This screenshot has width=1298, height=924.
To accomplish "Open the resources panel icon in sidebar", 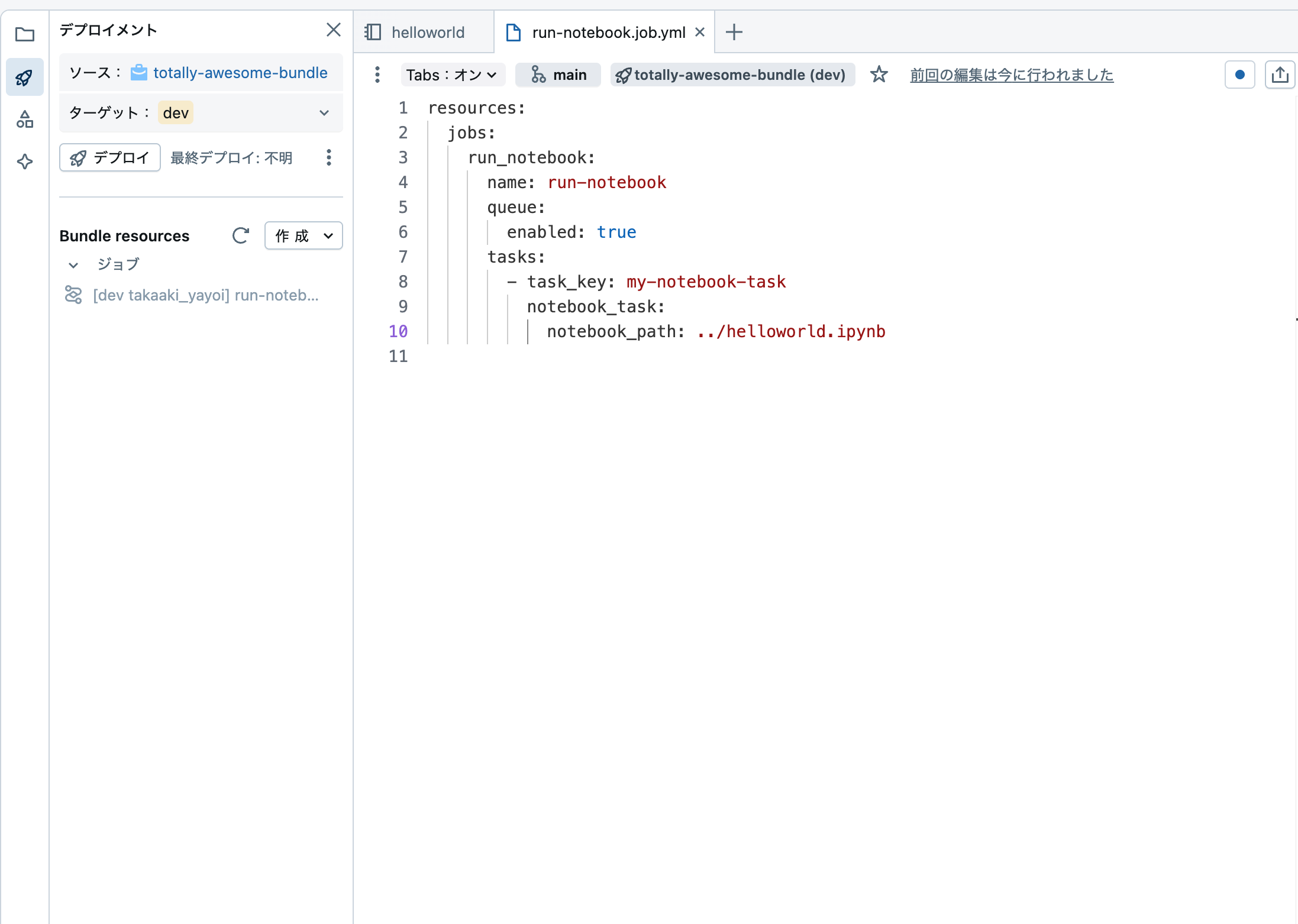I will pos(24,119).
